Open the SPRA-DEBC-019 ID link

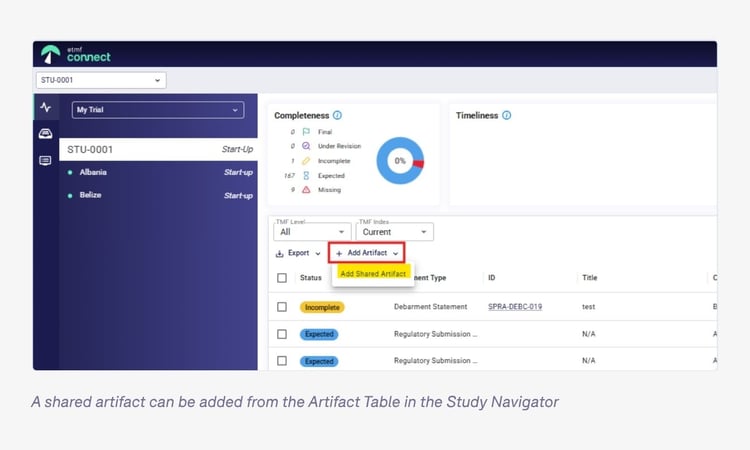pos(515,307)
